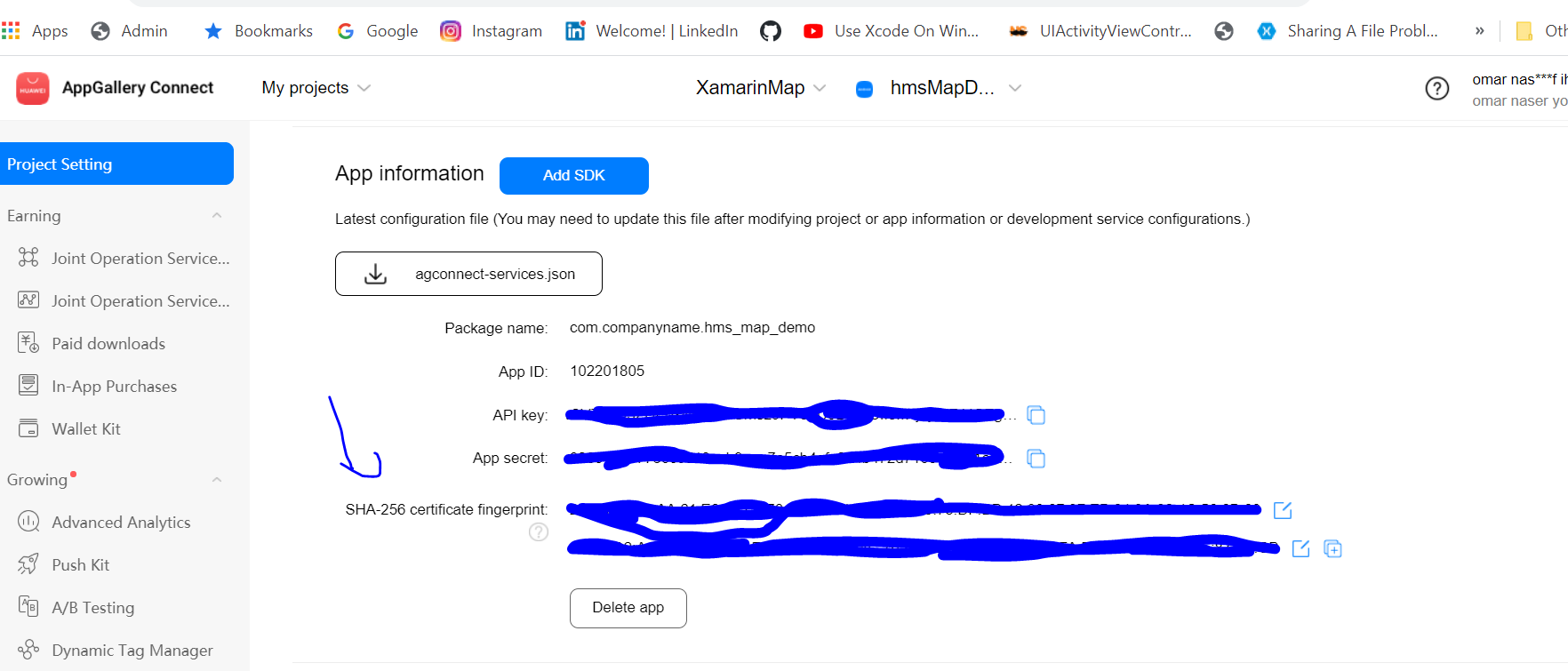Select App ID value 102201805
1568x671 pixels.
click(x=607, y=371)
